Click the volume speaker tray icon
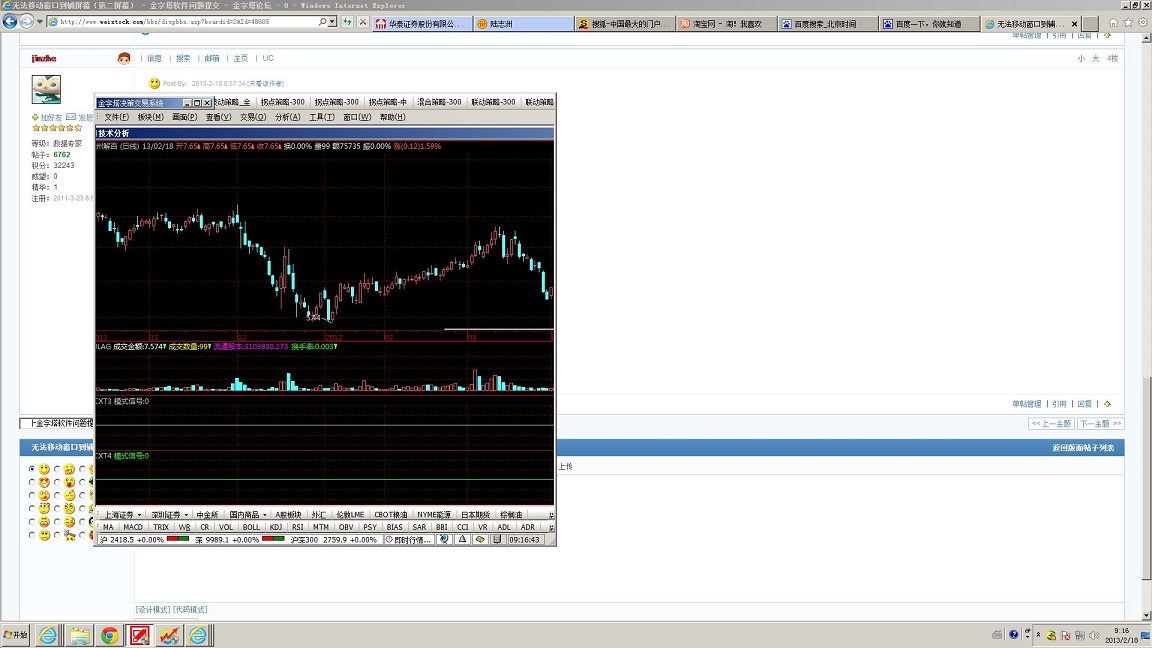The image size is (1152, 648). pos(1093,635)
